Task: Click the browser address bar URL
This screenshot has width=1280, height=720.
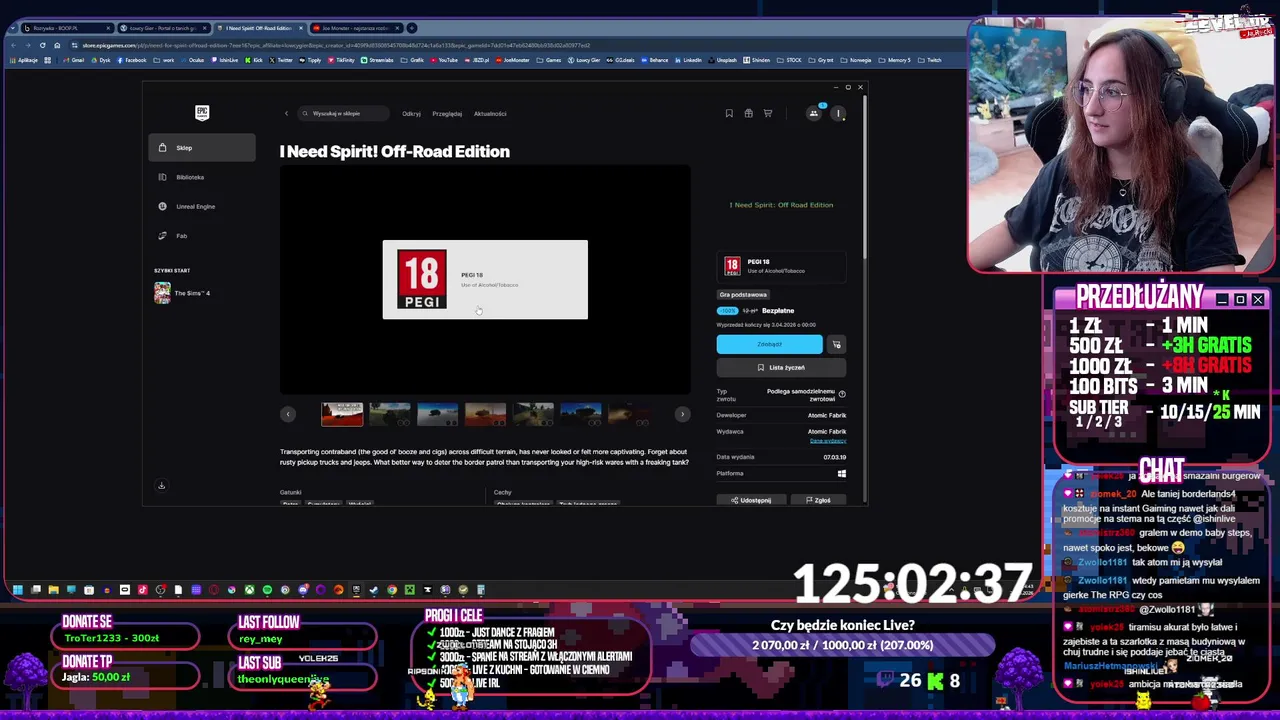Action: (335, 45)
